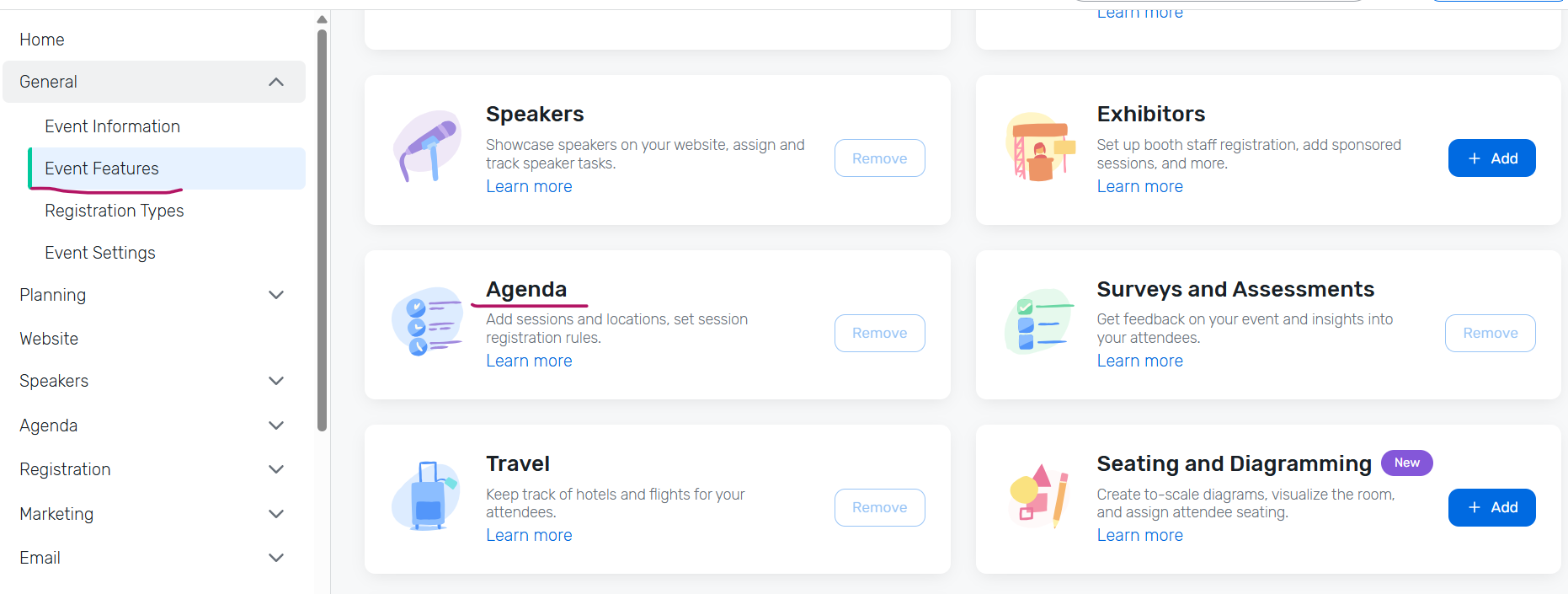
Task: Click the Agenda checklist illustration icon
Action: (427, 322)
